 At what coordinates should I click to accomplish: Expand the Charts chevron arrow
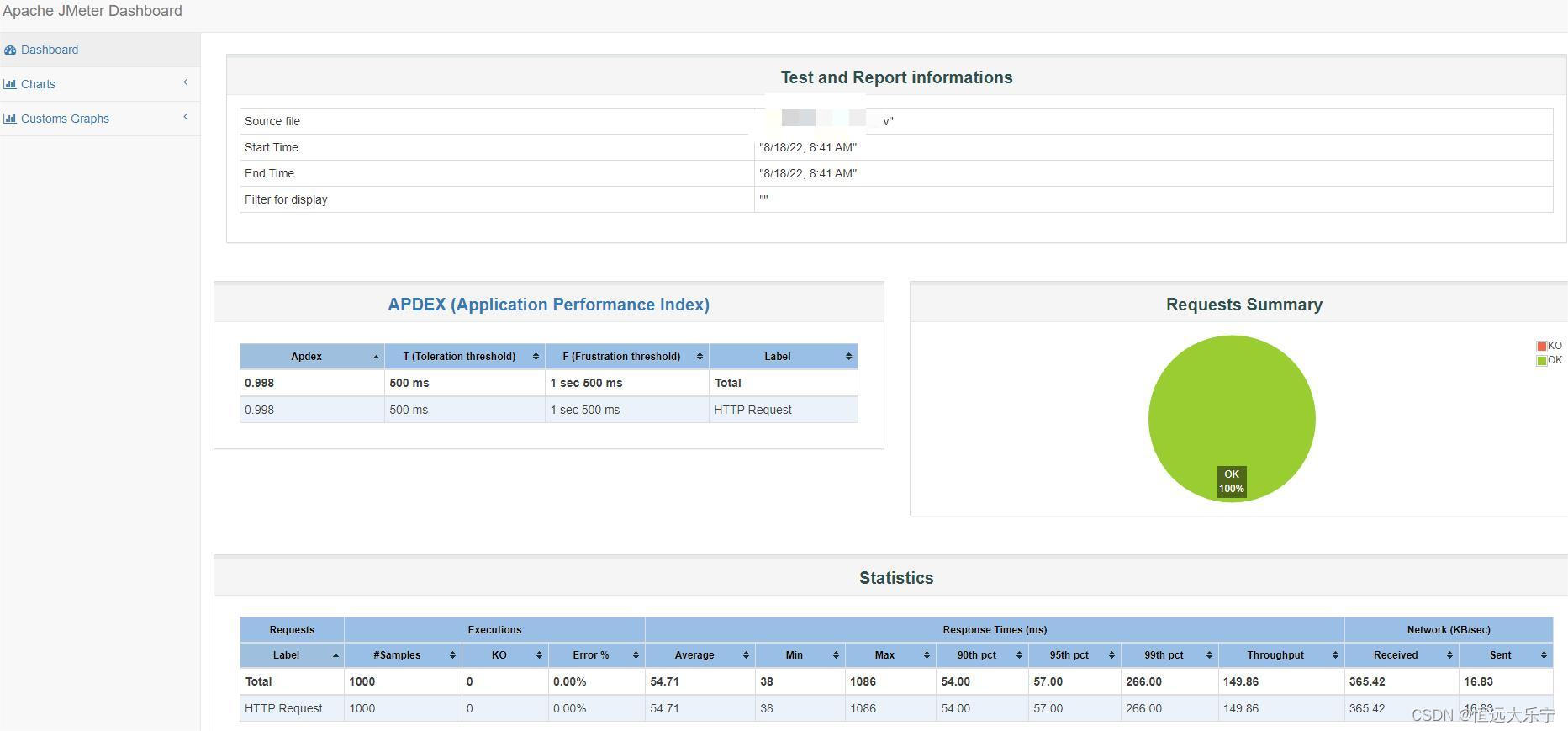click(185, 82)
